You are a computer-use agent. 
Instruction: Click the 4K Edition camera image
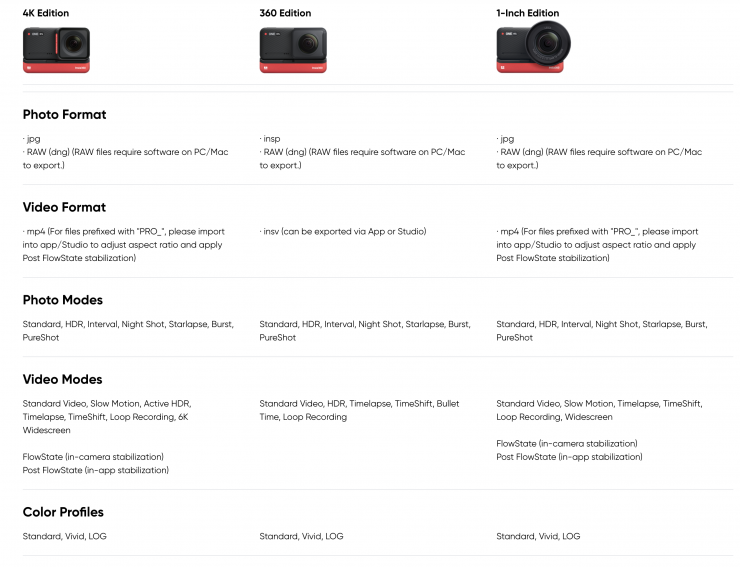click(57, 49)
